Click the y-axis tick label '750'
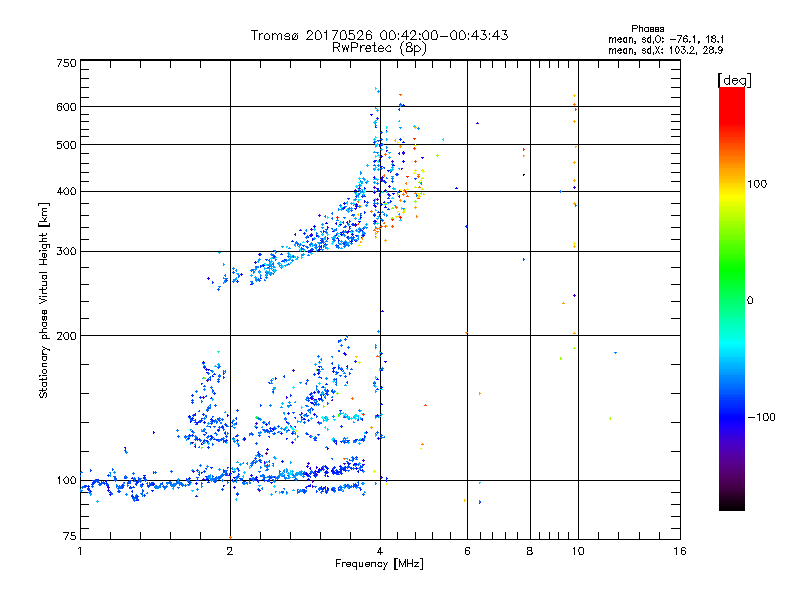800x600 pixels. point(66,63)
